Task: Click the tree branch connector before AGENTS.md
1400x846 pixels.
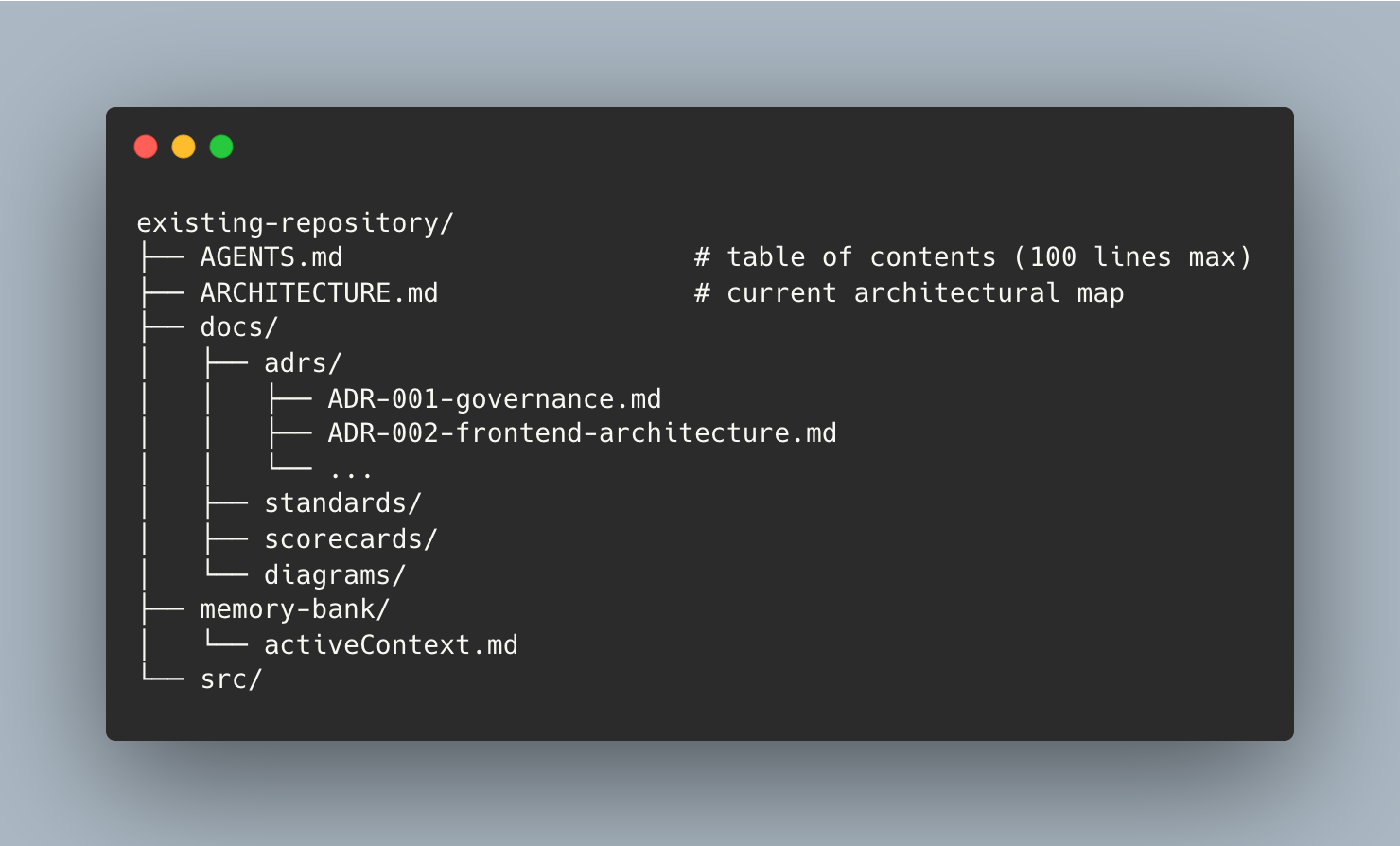Action: 162,257
